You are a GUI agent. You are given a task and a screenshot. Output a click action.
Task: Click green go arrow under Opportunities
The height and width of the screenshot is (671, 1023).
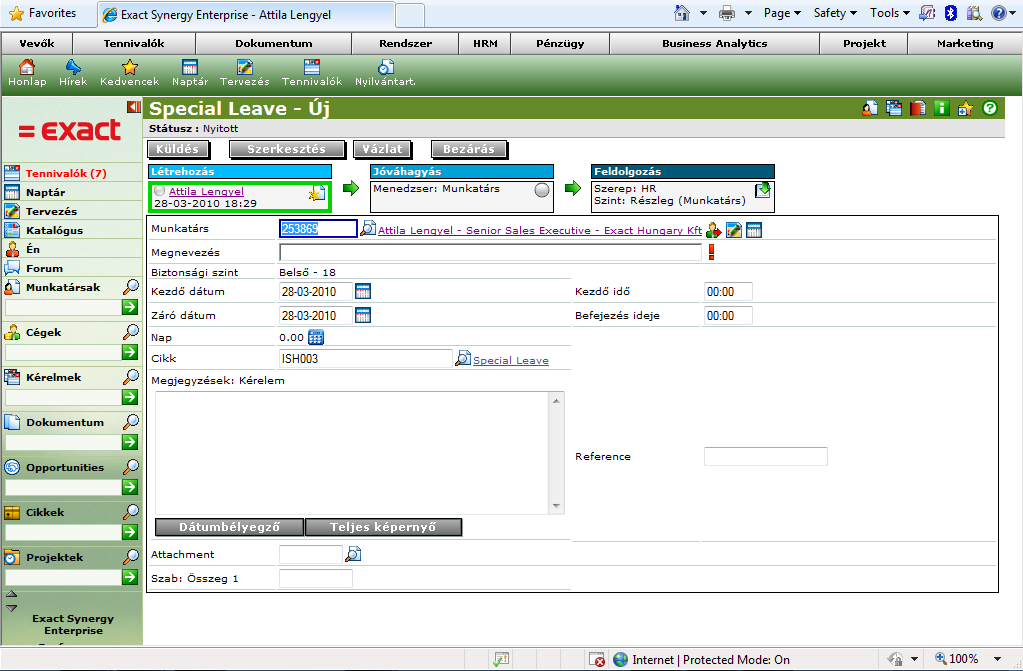pyautogui.click(x=130, y=487)
